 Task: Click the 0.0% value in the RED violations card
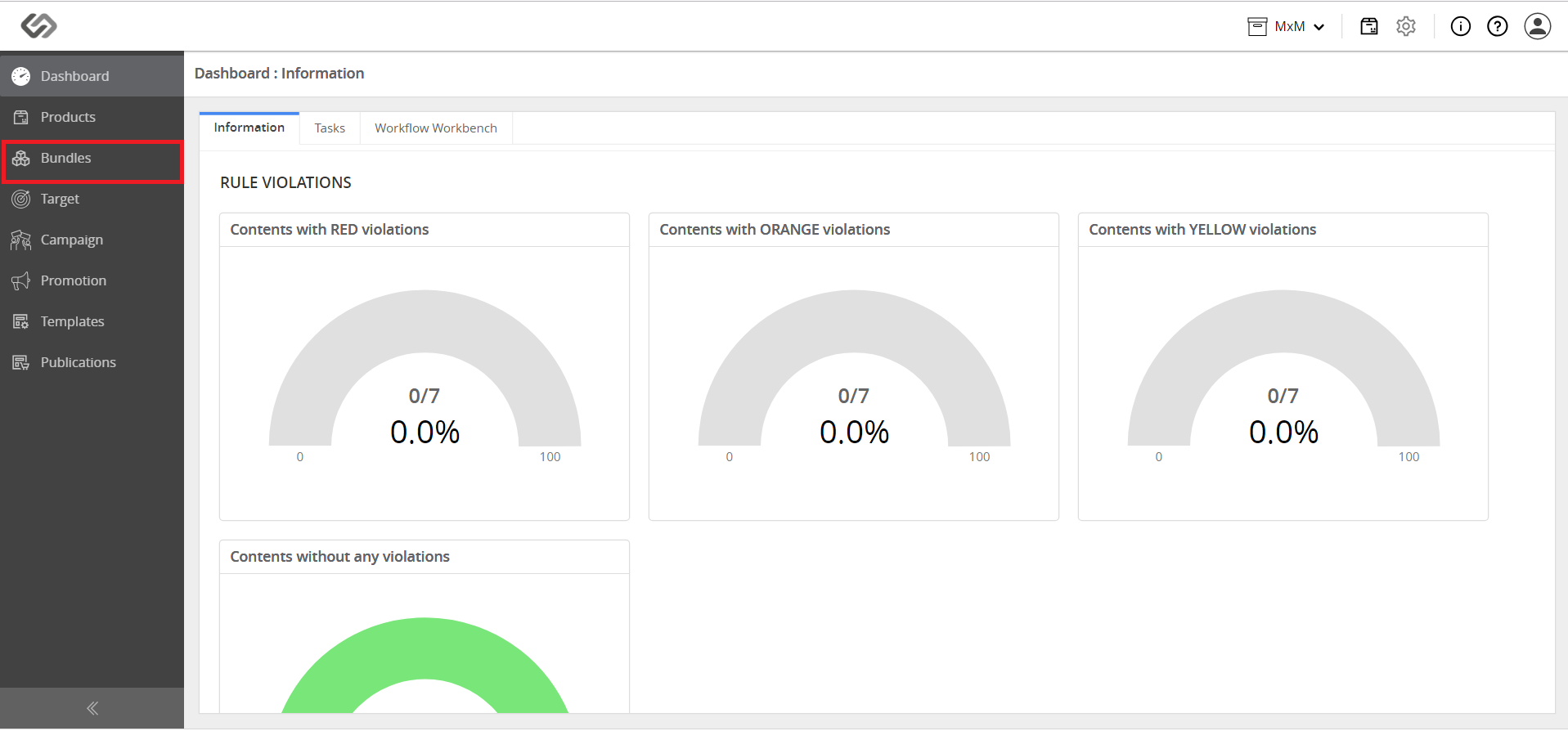pyautogui.click(x=425, y=432)
